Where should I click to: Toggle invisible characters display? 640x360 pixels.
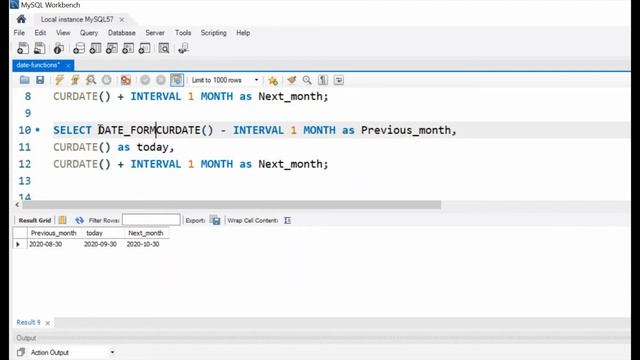(323, 80)
